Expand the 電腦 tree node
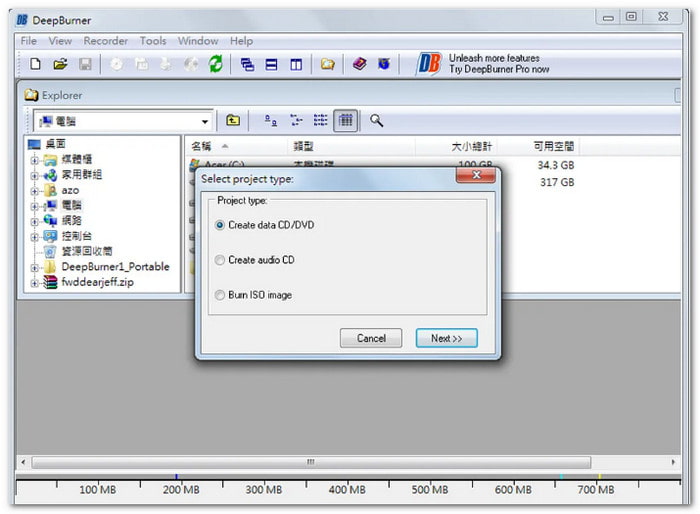This screenshot has height=514, width=700. tap(34, 206)
